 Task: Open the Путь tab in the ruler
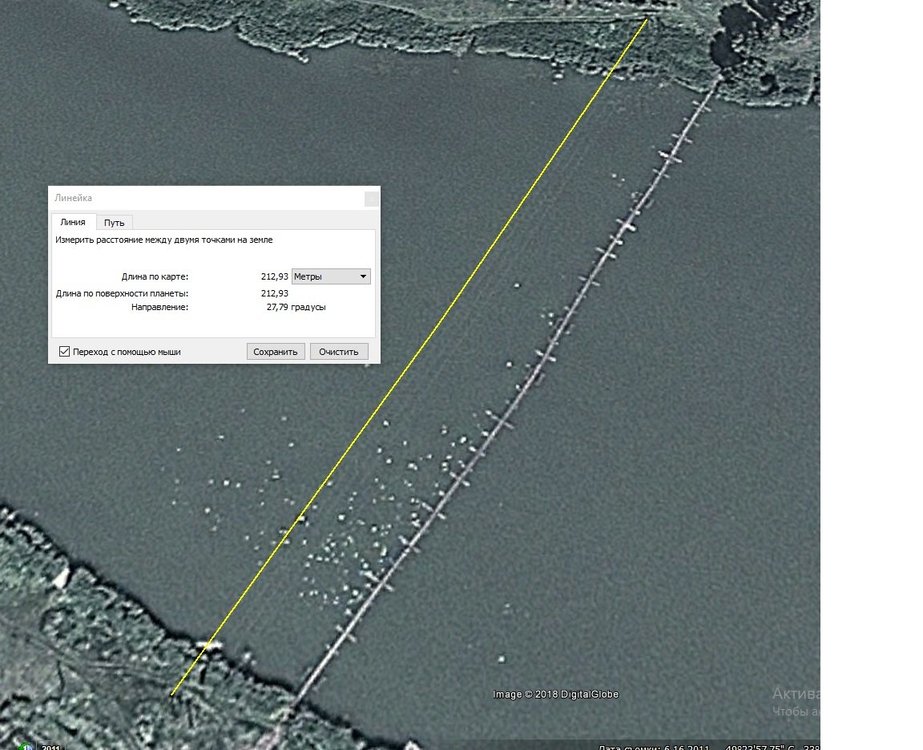pyautogui.click(x=114, y=222)
